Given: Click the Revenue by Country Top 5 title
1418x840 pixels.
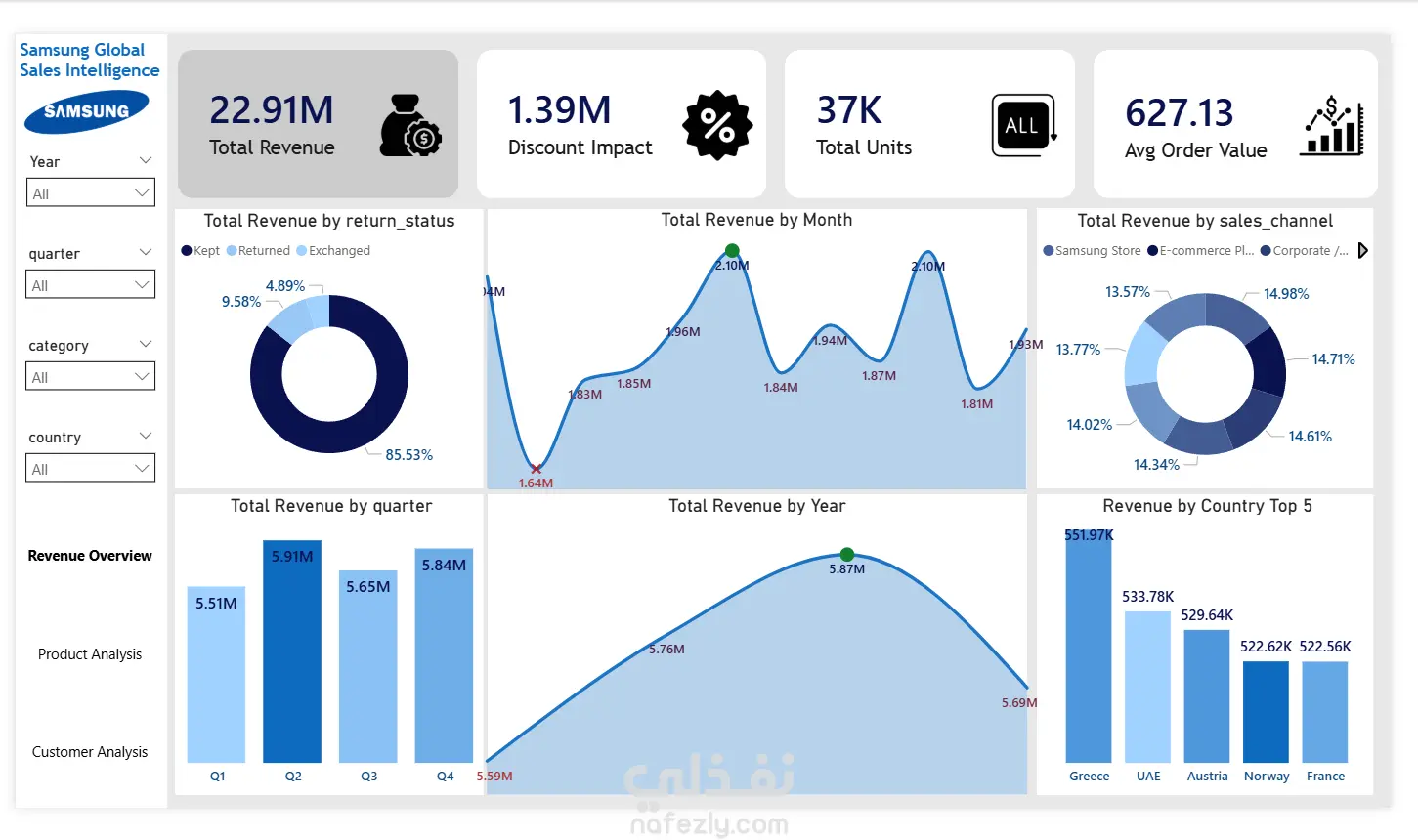Looking at the screenshot, I should [1207, 506].
